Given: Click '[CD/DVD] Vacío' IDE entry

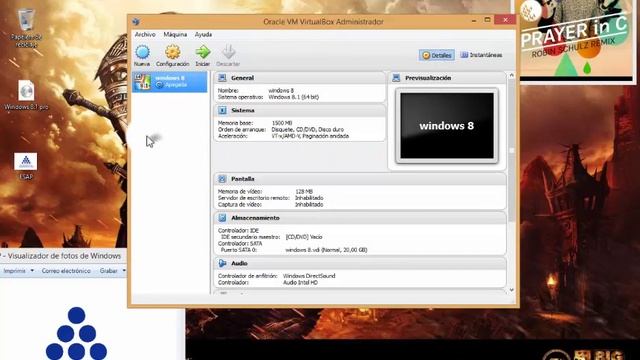Looking at the screenshot, I should click(x=304, y=237).
